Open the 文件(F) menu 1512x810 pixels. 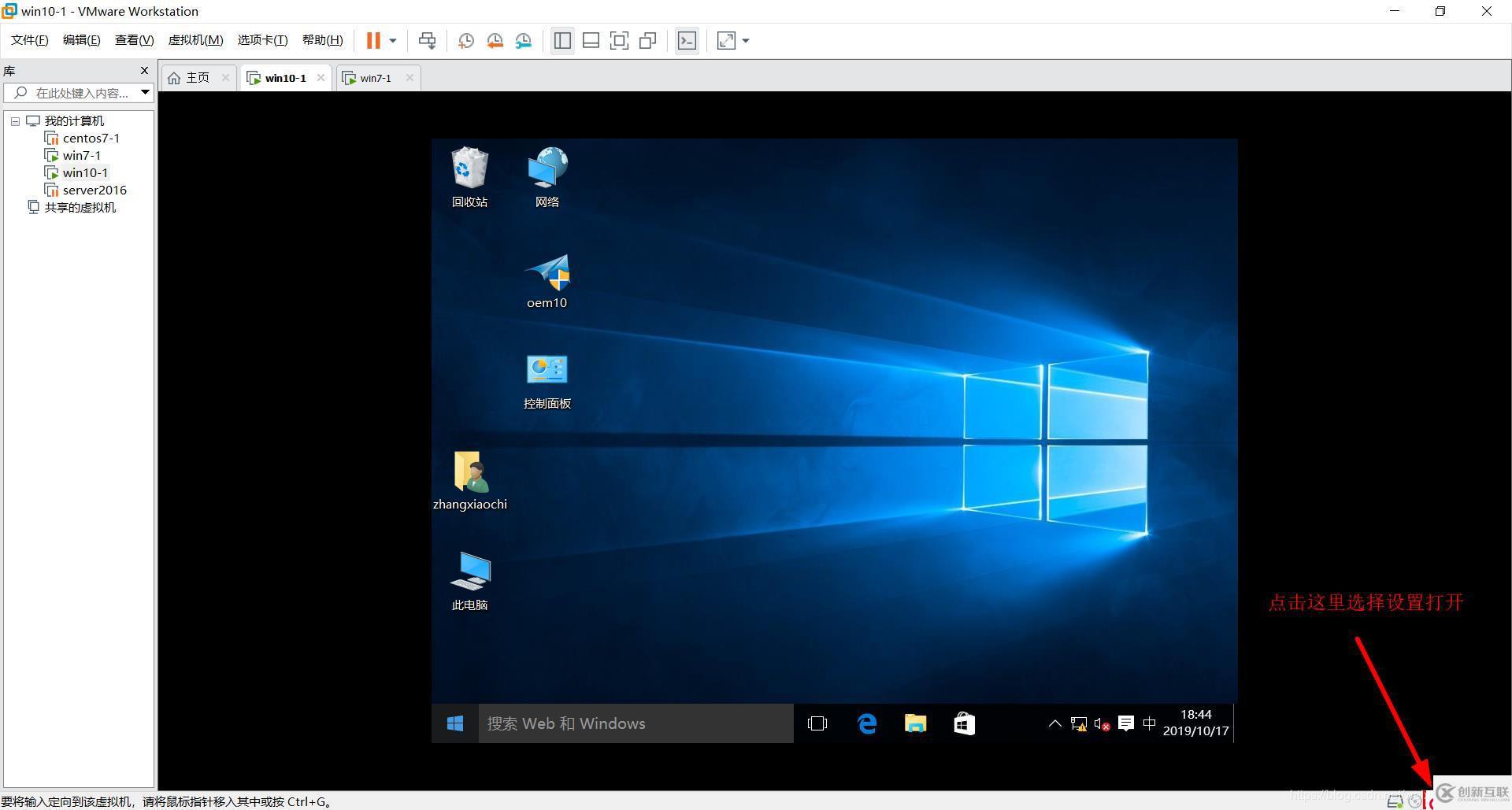(29, 40)
